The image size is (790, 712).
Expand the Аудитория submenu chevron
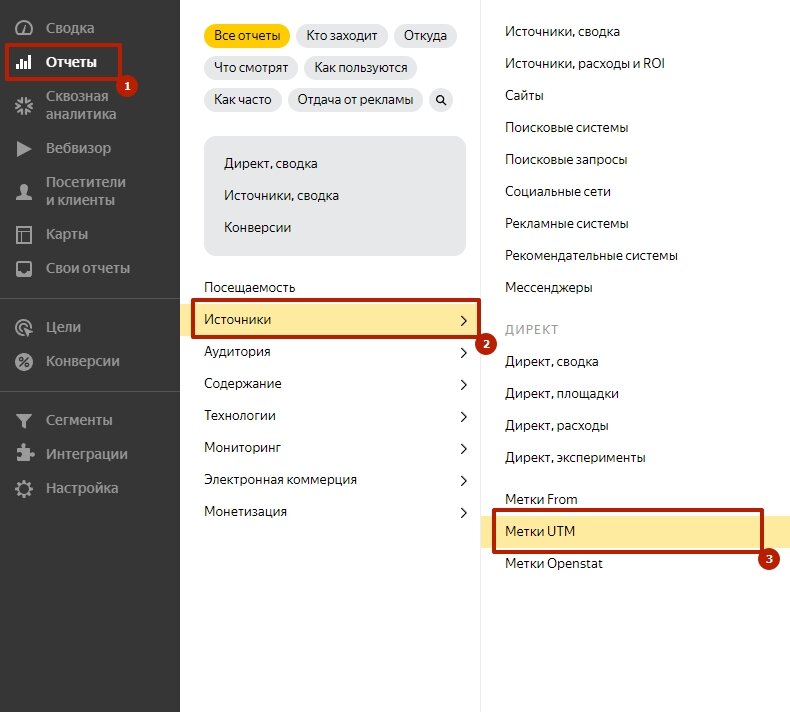[464, 353]
